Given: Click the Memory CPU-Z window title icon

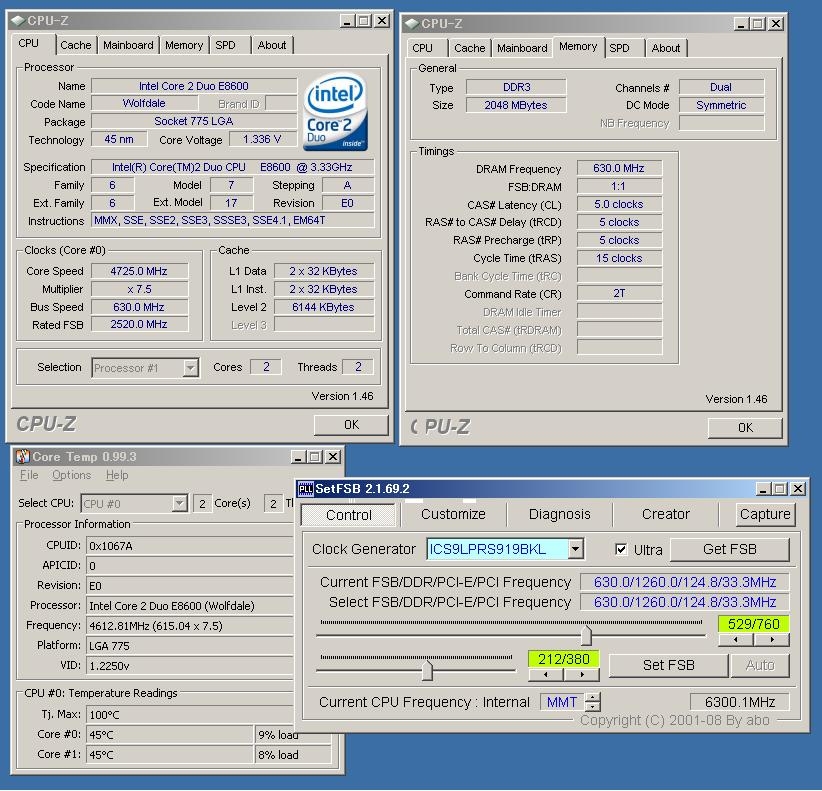Looking at the screenshot, I should click(x=411, y=23).
